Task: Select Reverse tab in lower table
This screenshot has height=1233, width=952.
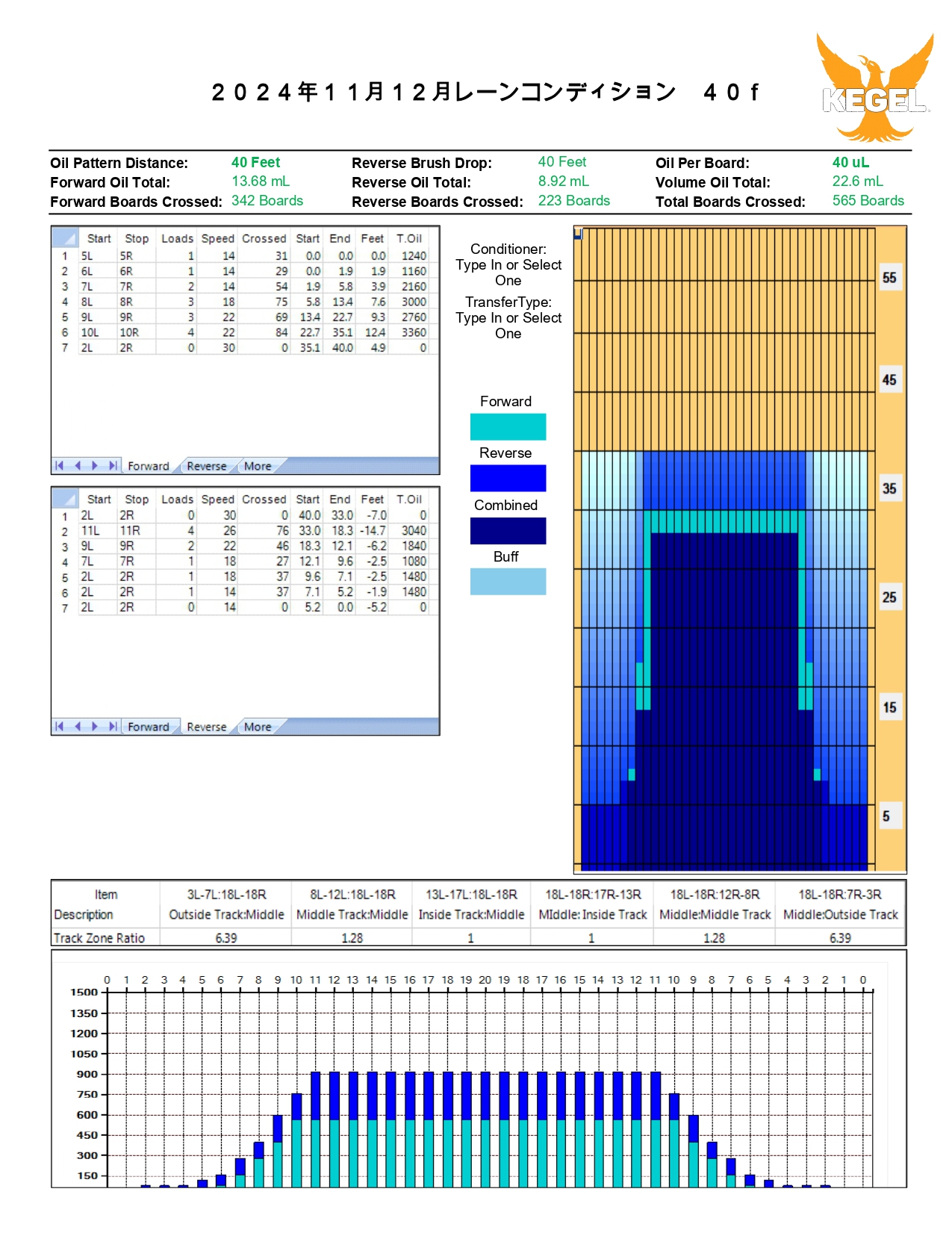Action: pos(206,727)
